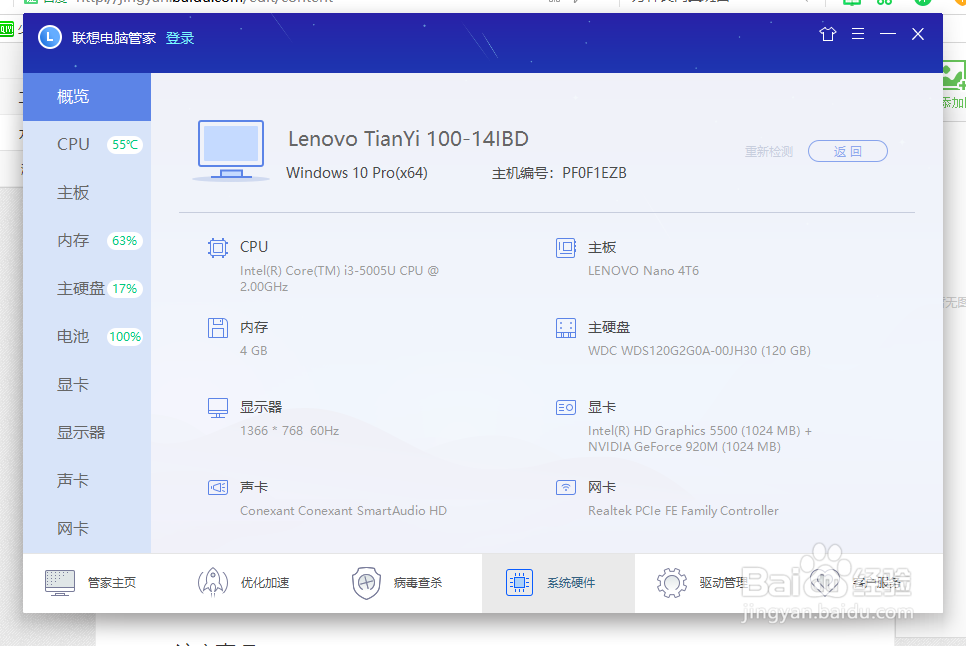Open the 驱动管理 bottom tab
This screenshot has height=646, width=966.
(711, 583)
